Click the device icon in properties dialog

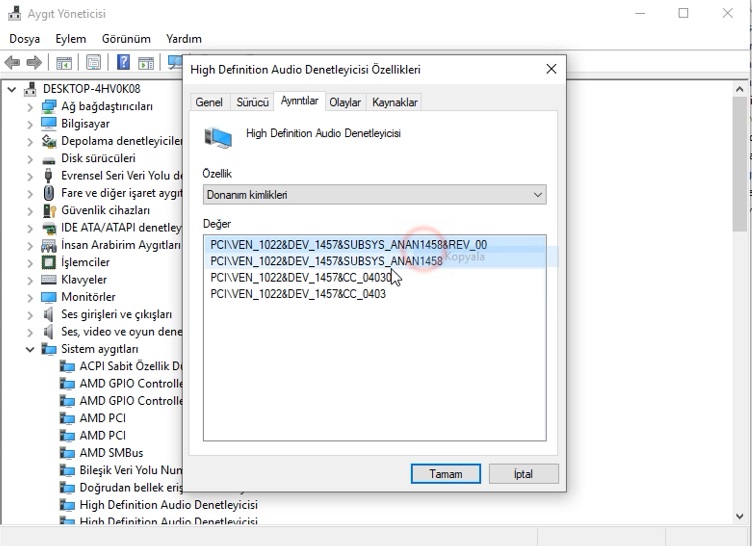[218, 138]
